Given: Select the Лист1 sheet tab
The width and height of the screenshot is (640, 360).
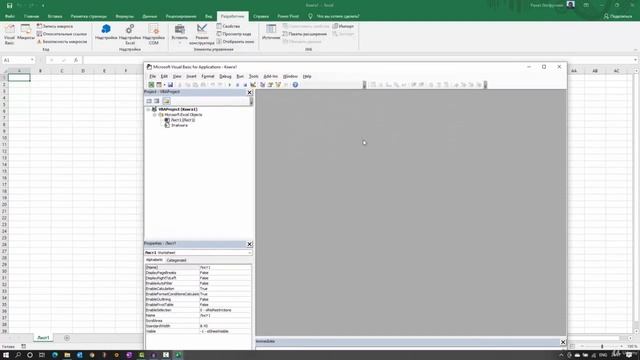Looking at the screenshot, I should (43, 338).
